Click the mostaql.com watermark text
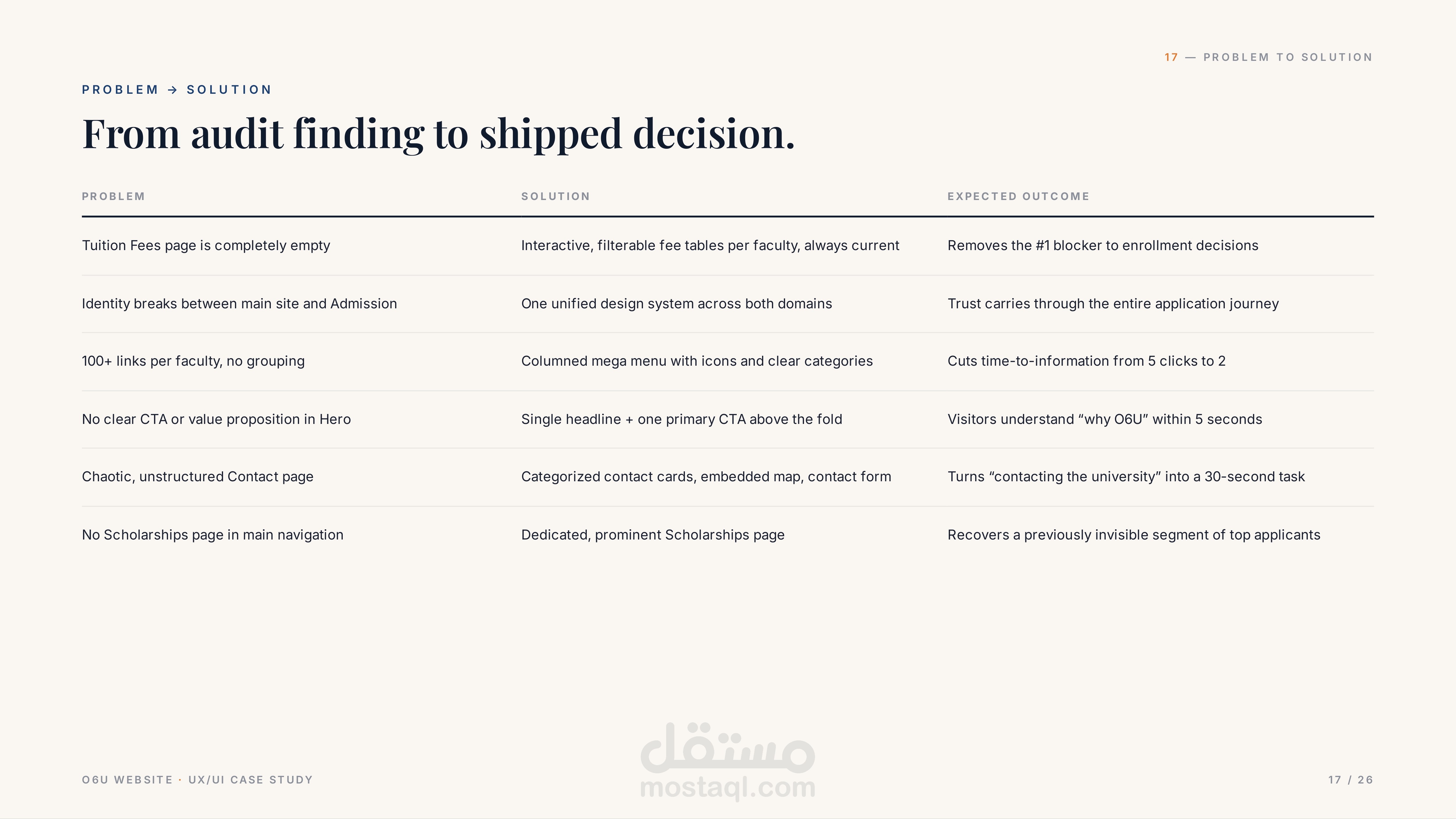 [x=727, y=788]
